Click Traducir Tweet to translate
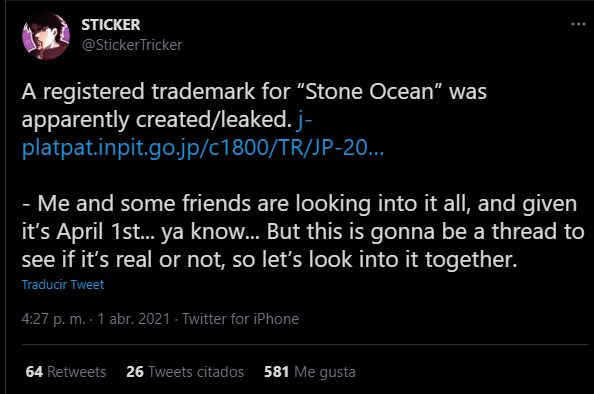This screenshot has height=394, width=594. (x=63, y=285)
